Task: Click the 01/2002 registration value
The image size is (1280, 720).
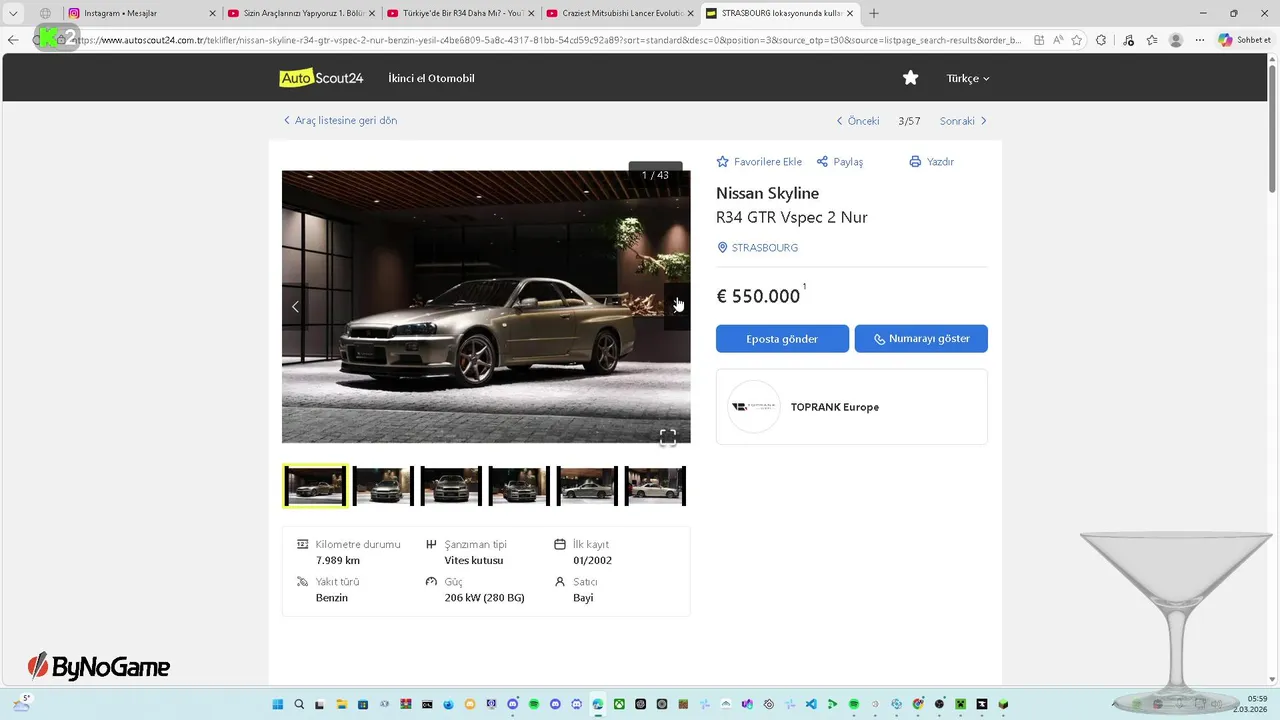Action: [x=592, y=560]
